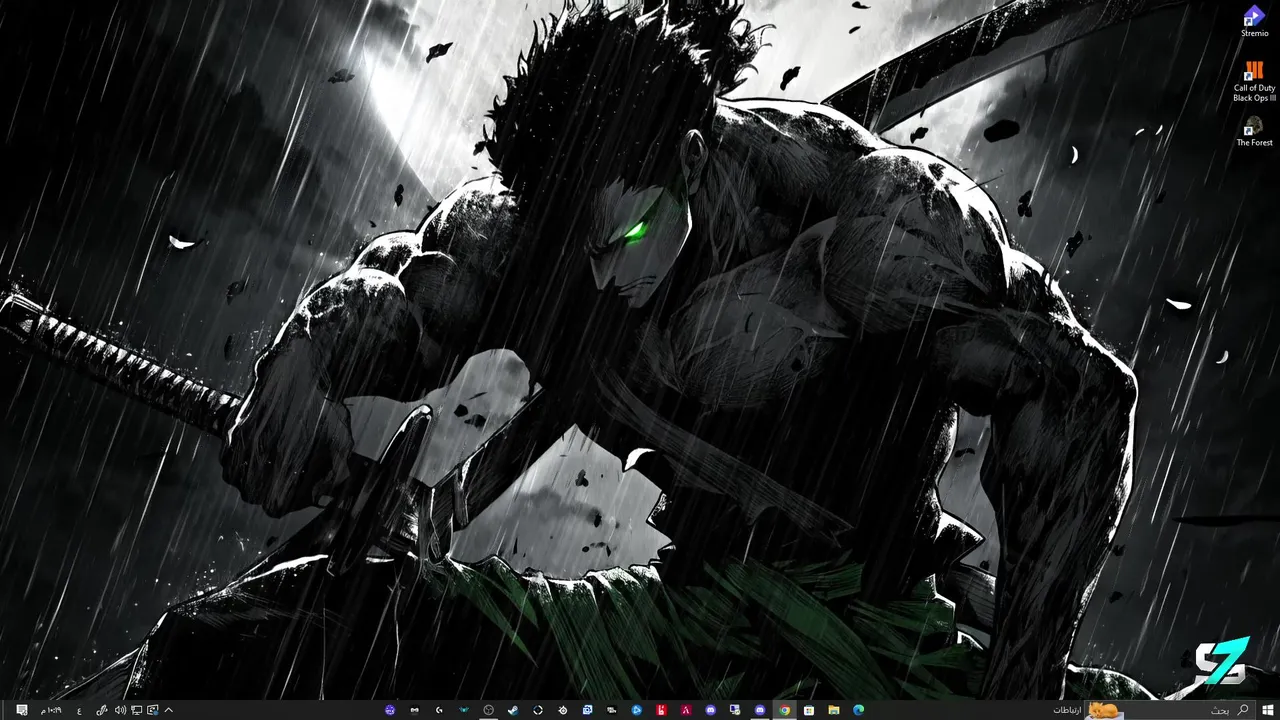Show hidden tray icons chevron

point(168,710)
